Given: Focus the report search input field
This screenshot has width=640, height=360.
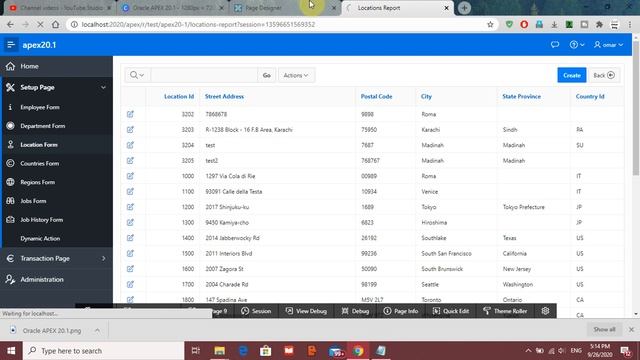Looking at the screenshot, I should click(x=204, y=75).
